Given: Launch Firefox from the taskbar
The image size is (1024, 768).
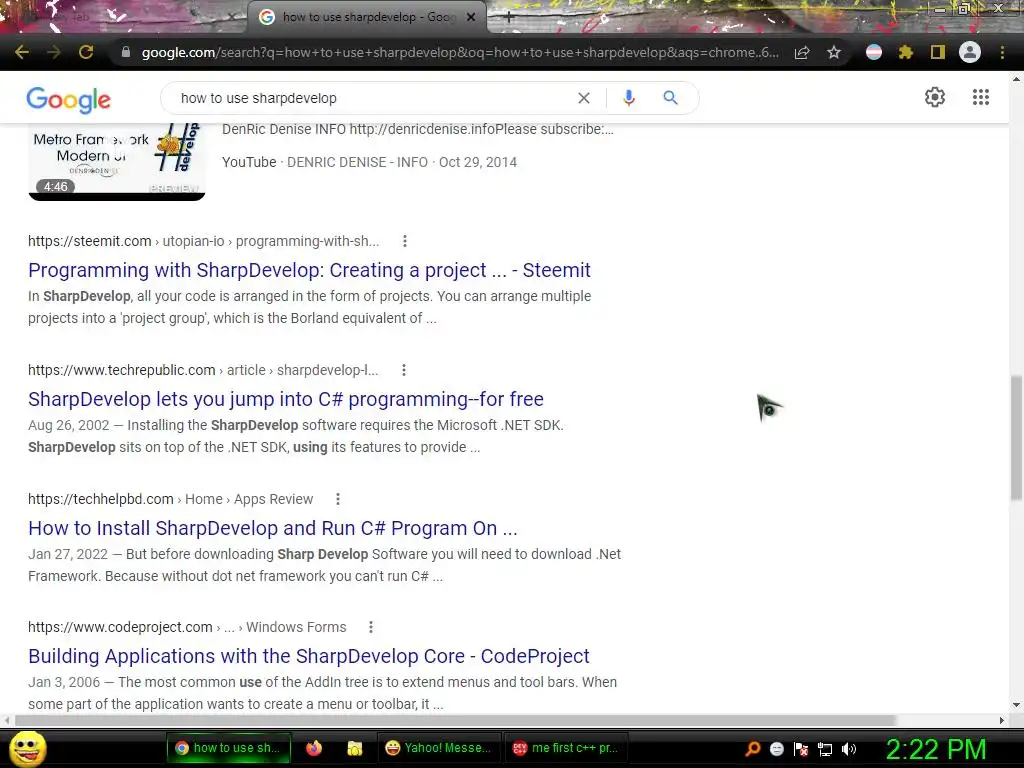Looking at the screenshot, I should click(x=314, y=748).
